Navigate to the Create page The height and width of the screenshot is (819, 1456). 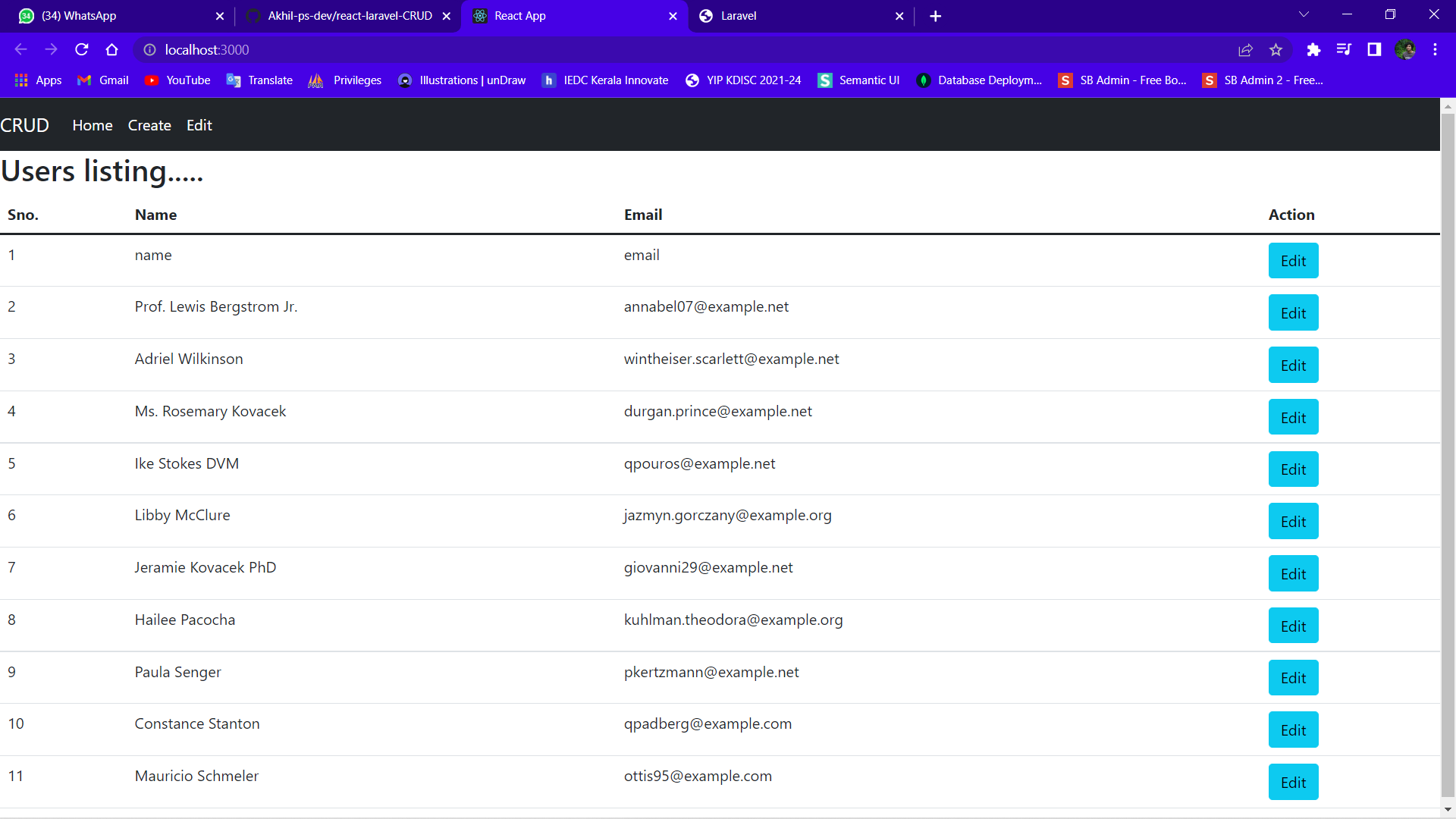[149, 125]
